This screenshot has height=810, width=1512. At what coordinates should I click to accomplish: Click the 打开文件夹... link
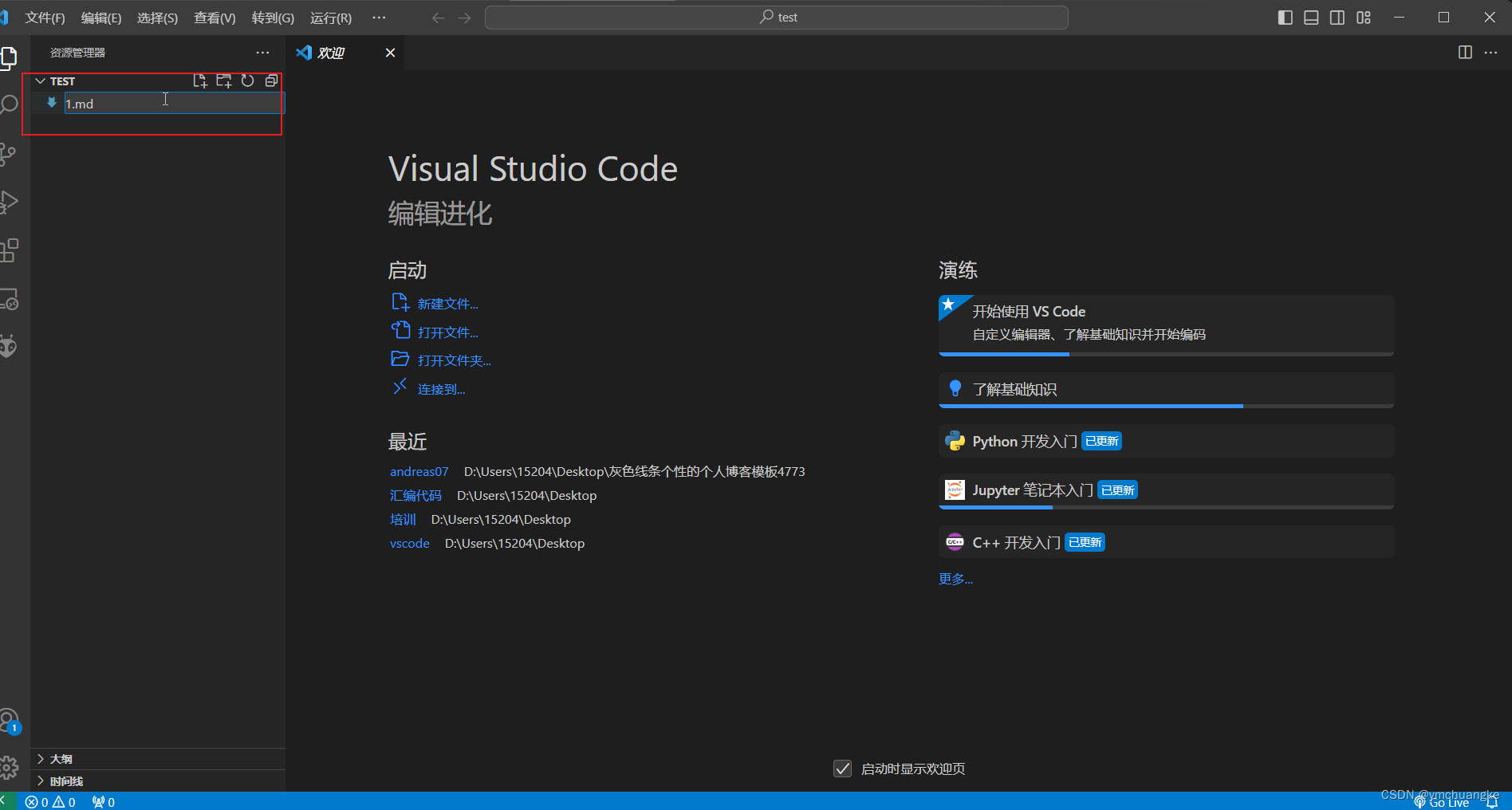point(455,360)
